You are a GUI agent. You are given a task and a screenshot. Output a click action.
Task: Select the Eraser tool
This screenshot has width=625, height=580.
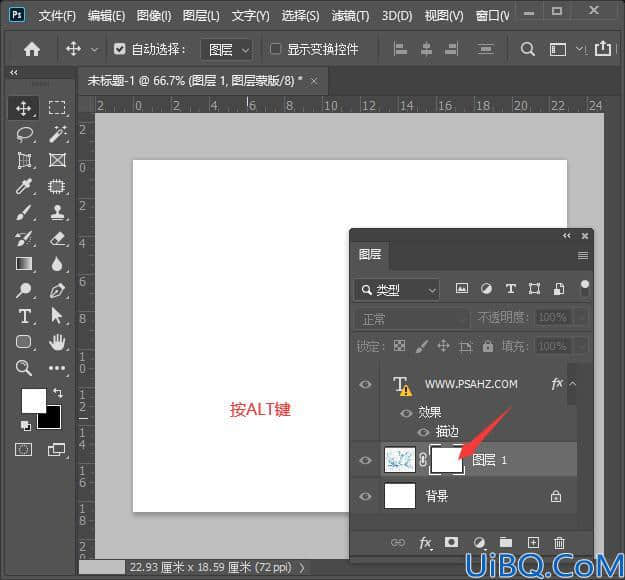[x=57, y=238]
